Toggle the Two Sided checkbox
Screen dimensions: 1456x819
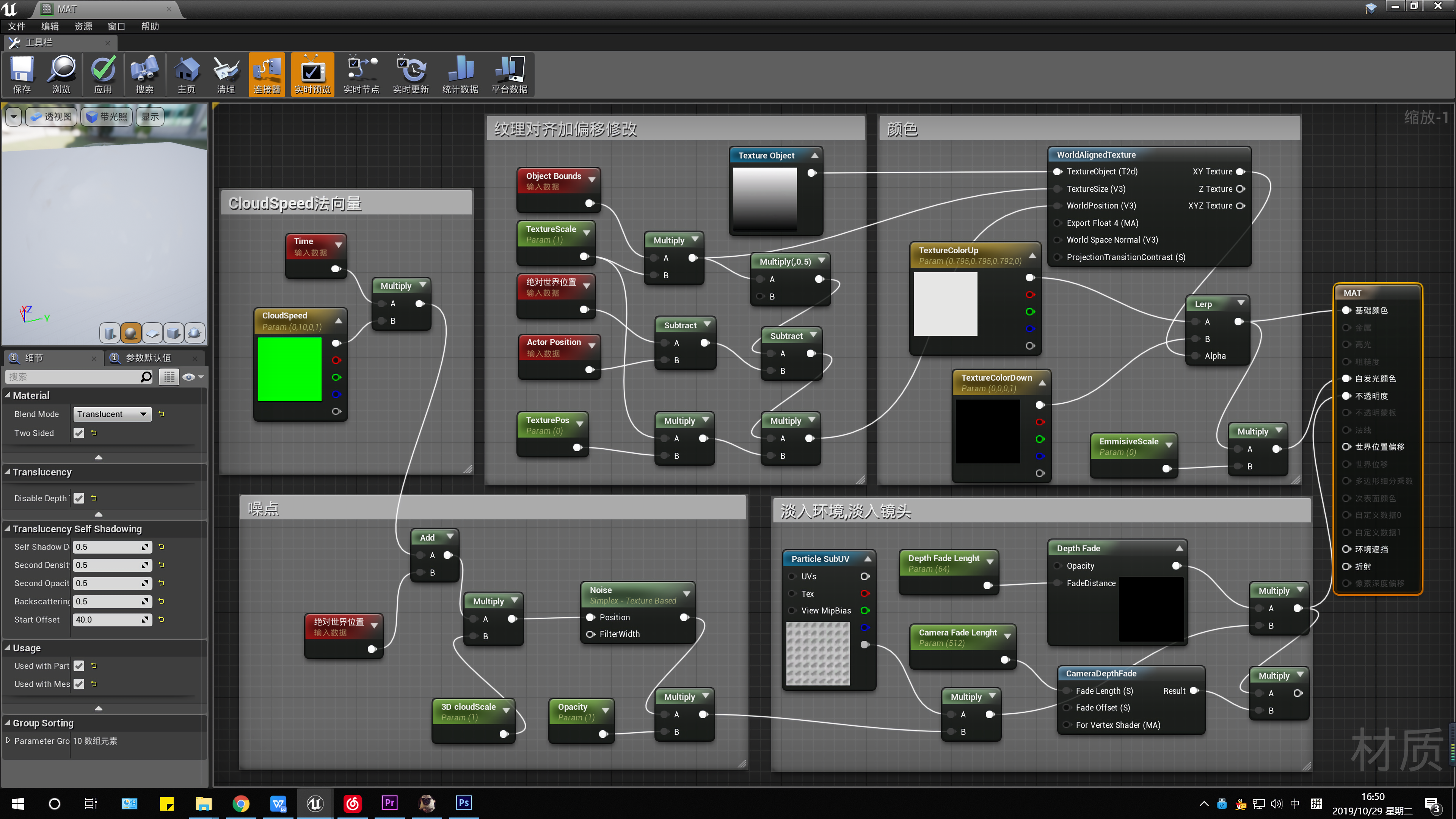pyautogui.click(x=79, y=433)
